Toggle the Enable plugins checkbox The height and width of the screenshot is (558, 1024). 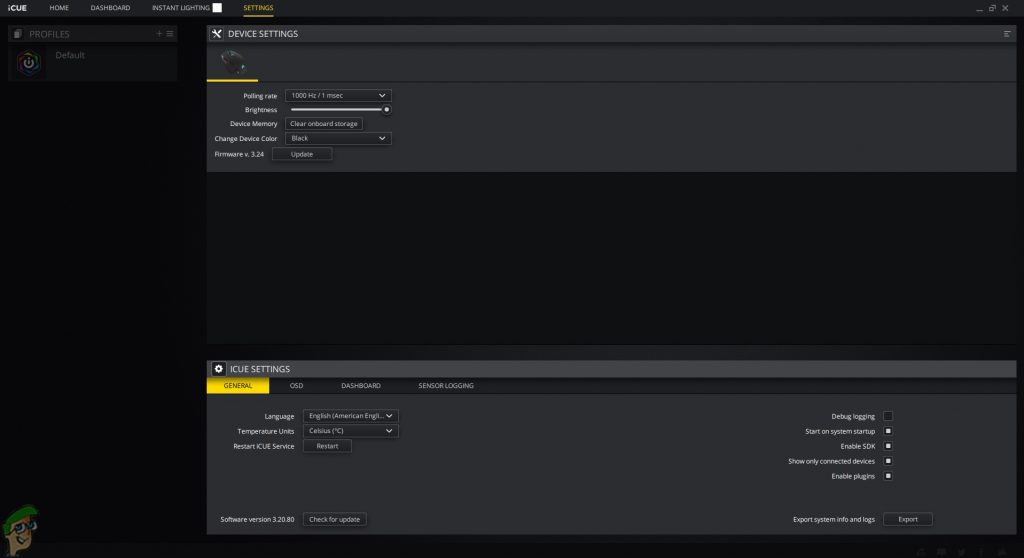point(888,476)
